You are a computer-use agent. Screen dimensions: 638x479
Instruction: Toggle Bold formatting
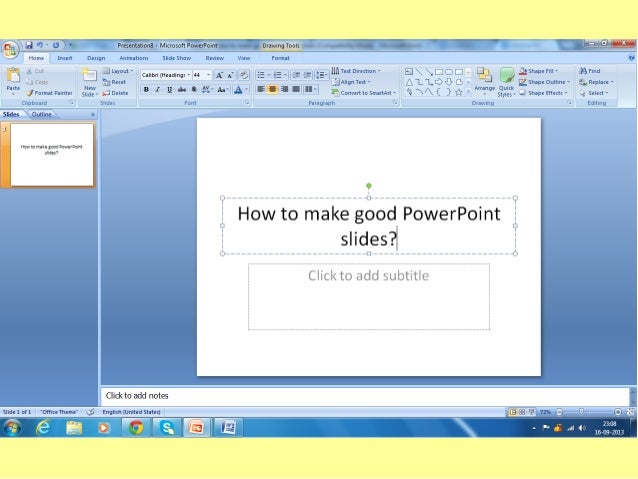pos(146,89)
